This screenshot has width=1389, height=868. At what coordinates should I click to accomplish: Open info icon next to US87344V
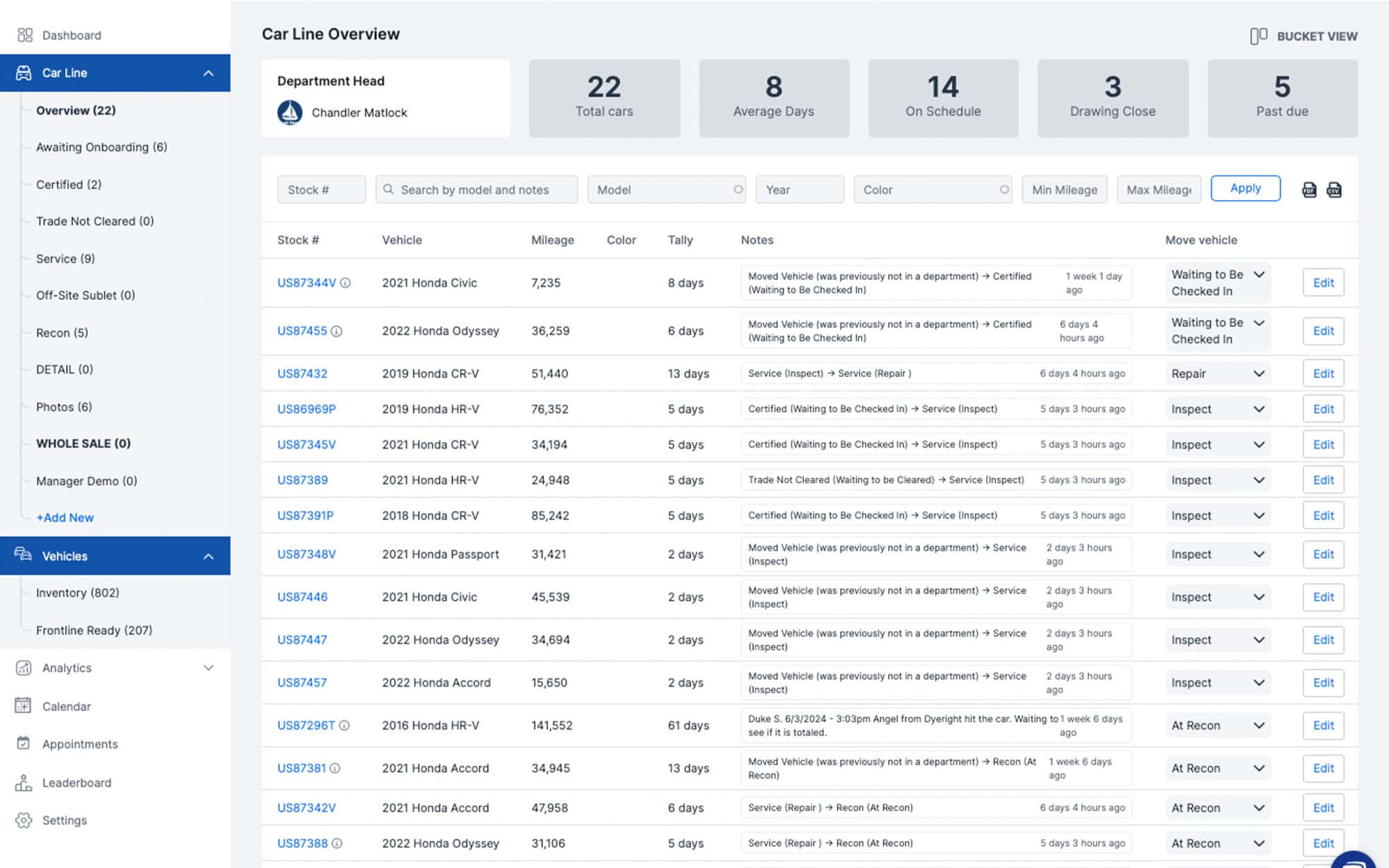[345, 283]
